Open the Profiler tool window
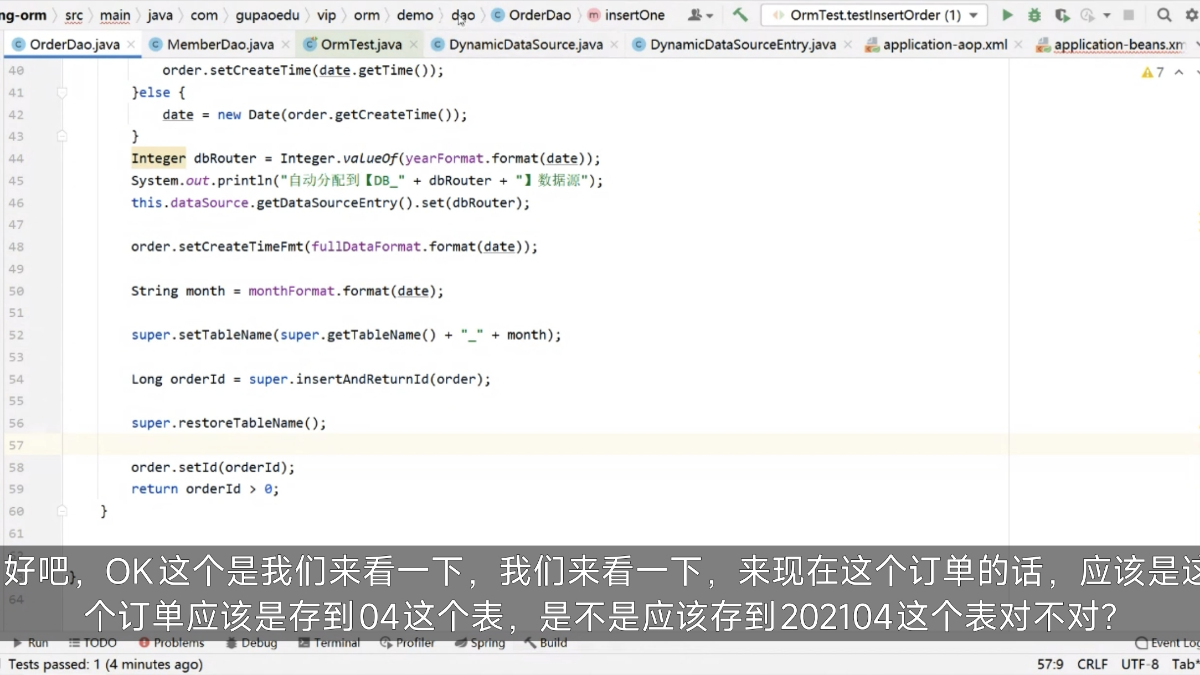1200x675 pixels. tap(408, 643)
